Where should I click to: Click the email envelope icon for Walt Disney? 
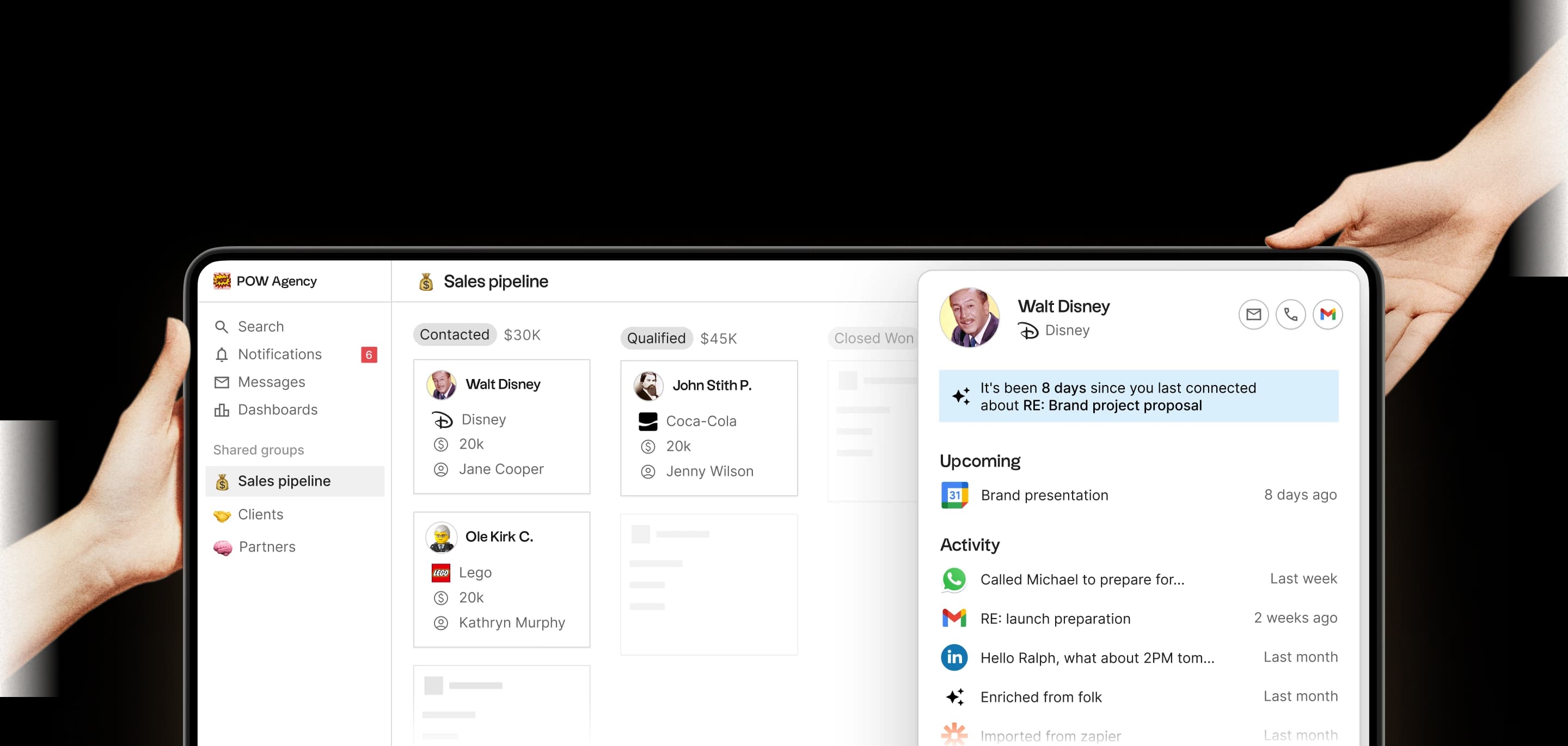(x=1253, y=314)
